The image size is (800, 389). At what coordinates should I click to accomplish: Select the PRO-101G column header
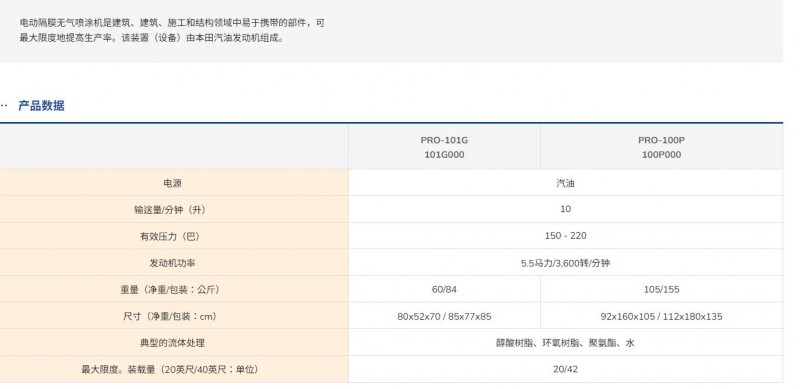tap(444, 147)
